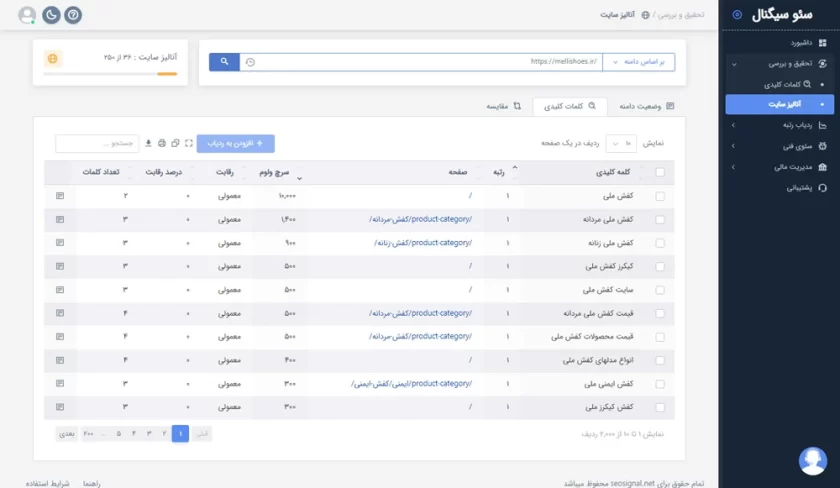Copy table data icon
The height and width of the screenshot is (488, 840).
(x=175, y=143)
